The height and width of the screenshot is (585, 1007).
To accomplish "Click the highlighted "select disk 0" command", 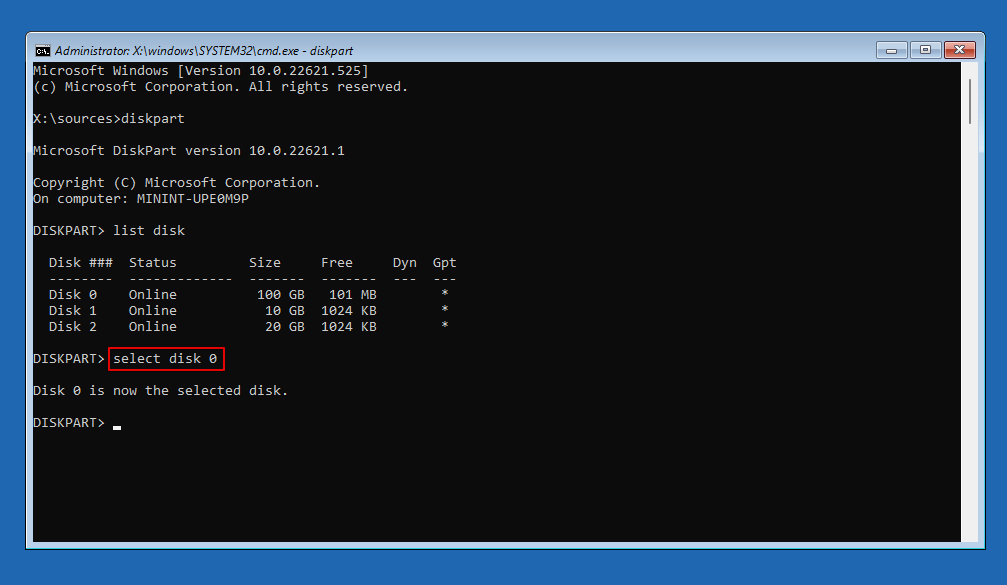I will [x=166, y=359].
